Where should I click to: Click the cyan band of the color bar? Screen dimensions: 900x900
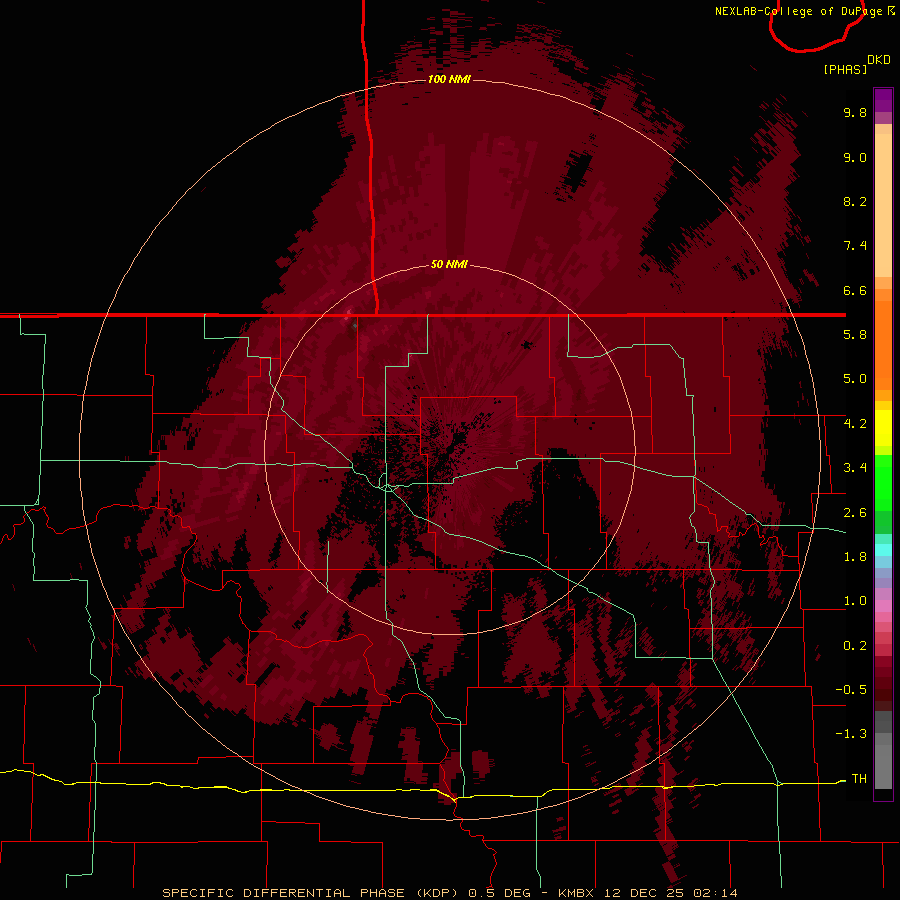coord(883,550)
